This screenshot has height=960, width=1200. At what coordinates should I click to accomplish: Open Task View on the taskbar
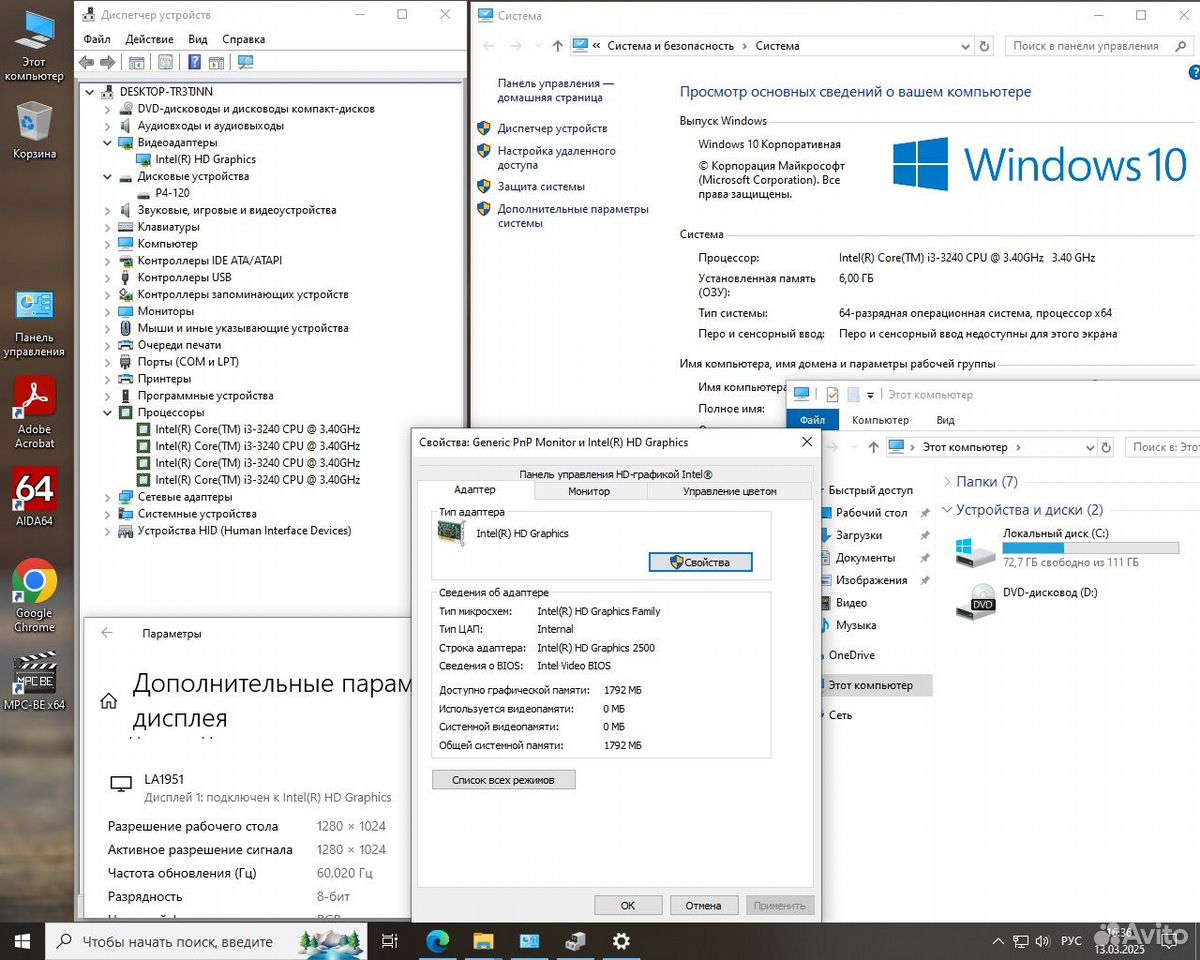pos(390,941)
